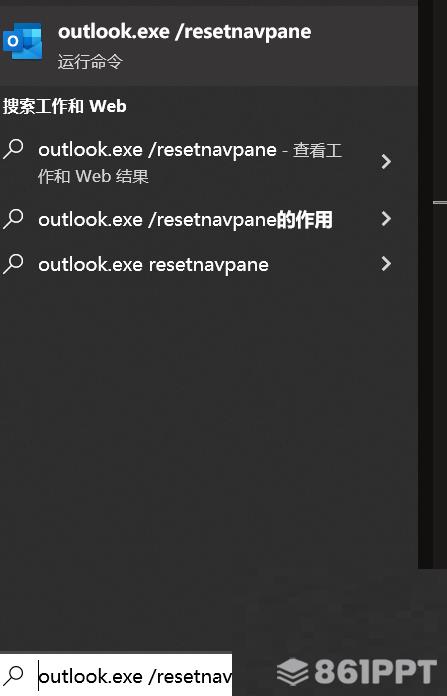The height and width of the screenshot is (696, 447).
Task: Click the grey divider handle at right edge
Action: tap(440, 202)
